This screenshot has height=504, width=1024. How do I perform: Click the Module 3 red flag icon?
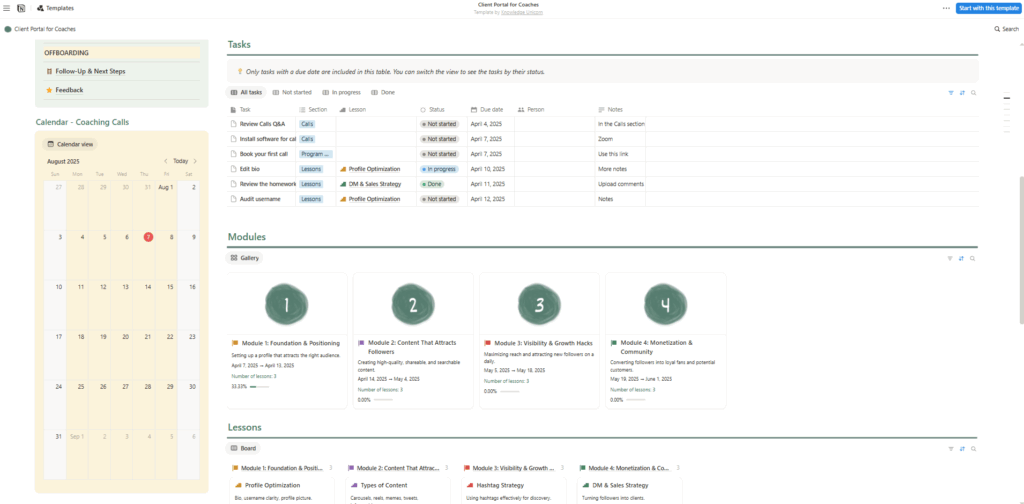[x=487, y=343]
